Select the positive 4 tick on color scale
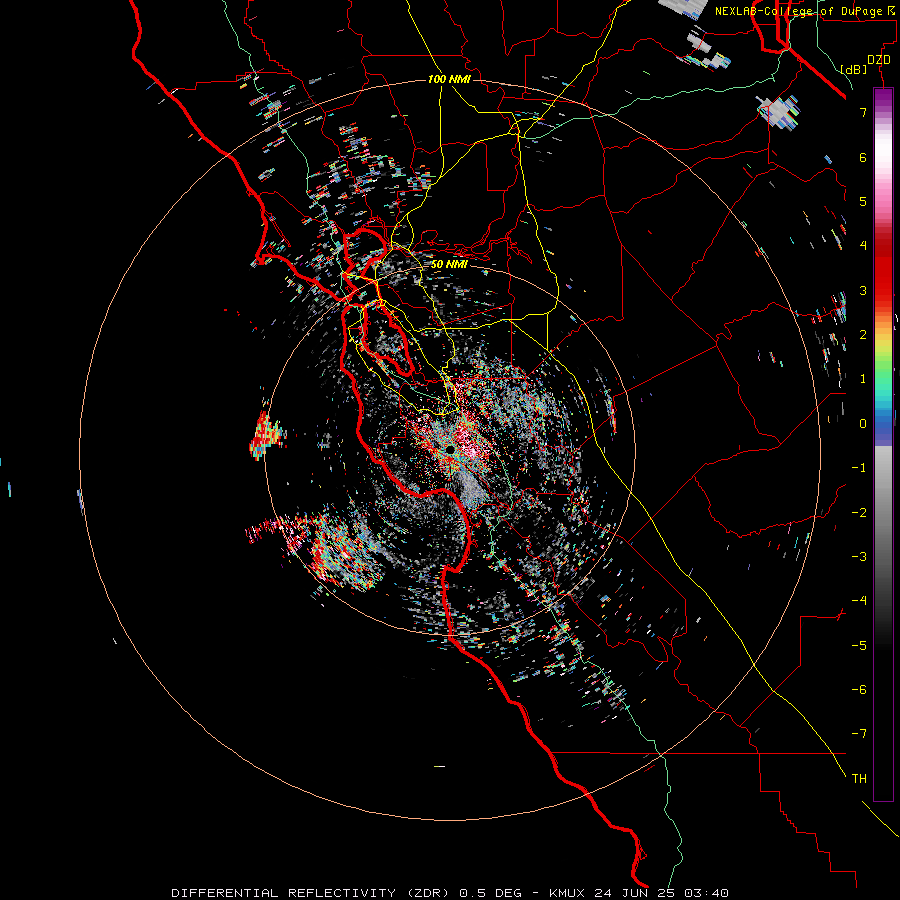900x900 pixels. [x=863, y=246]
